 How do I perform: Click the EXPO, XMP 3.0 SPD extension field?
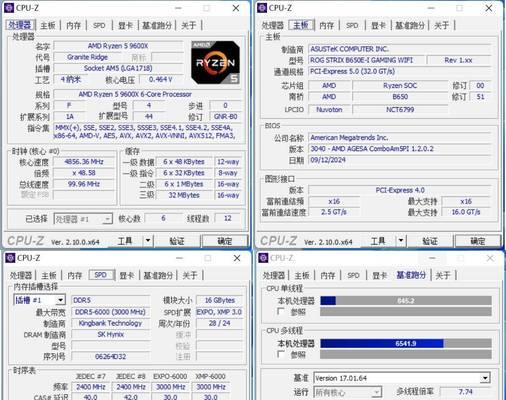[x=220, y=312]
